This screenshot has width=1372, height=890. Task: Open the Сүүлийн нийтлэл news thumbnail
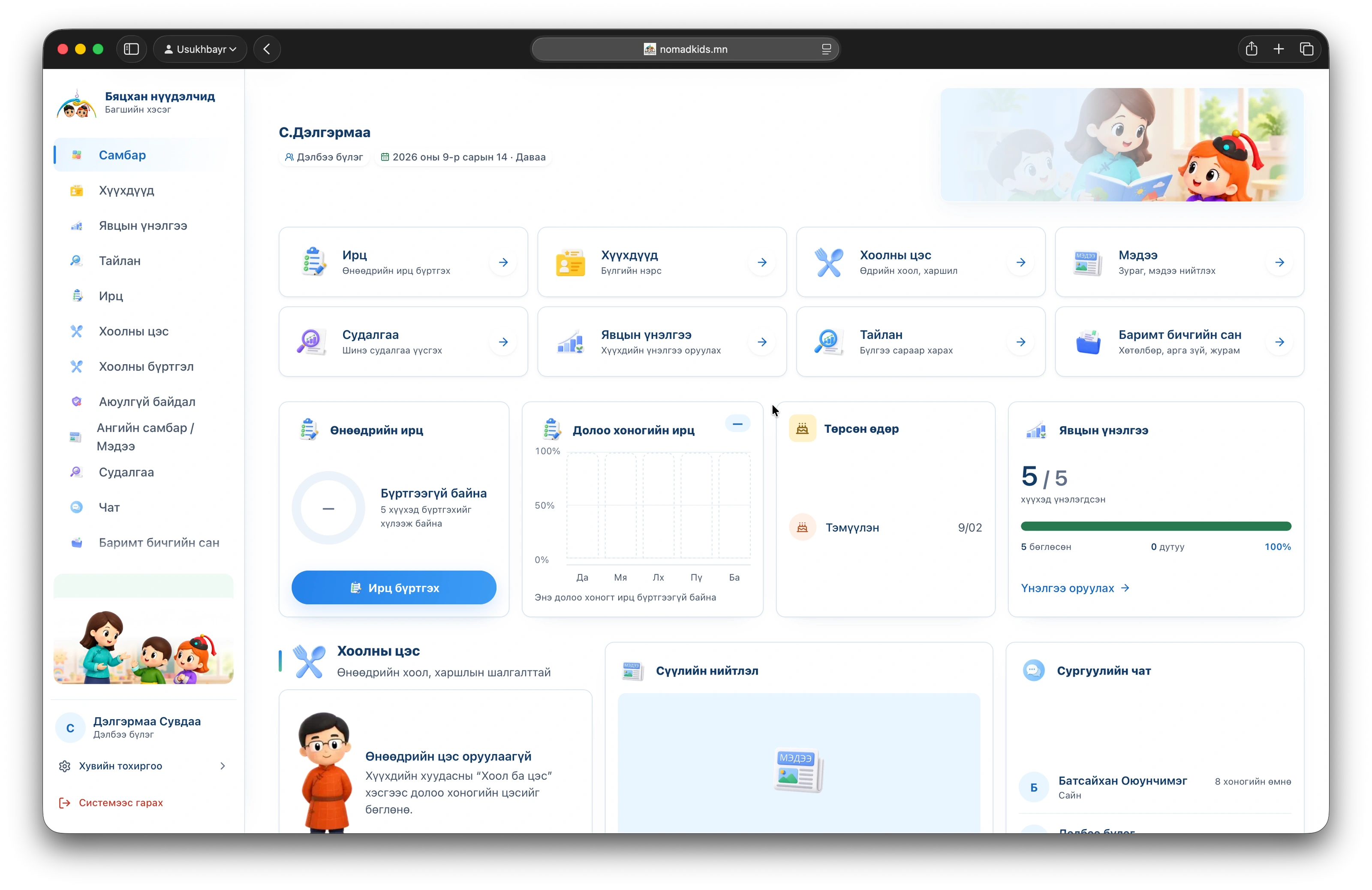798,763
